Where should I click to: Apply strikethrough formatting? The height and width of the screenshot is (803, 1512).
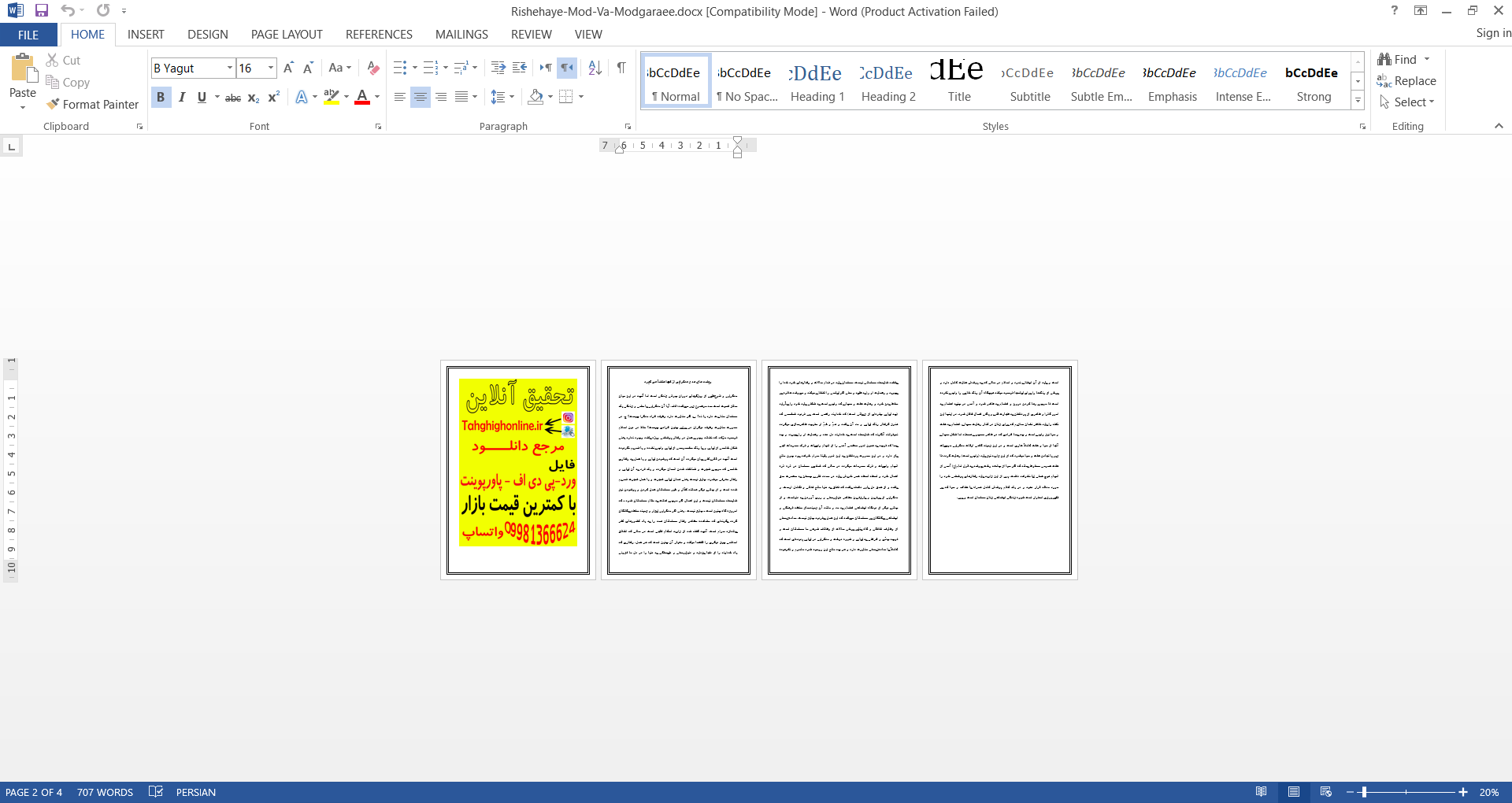pos(233,98)
